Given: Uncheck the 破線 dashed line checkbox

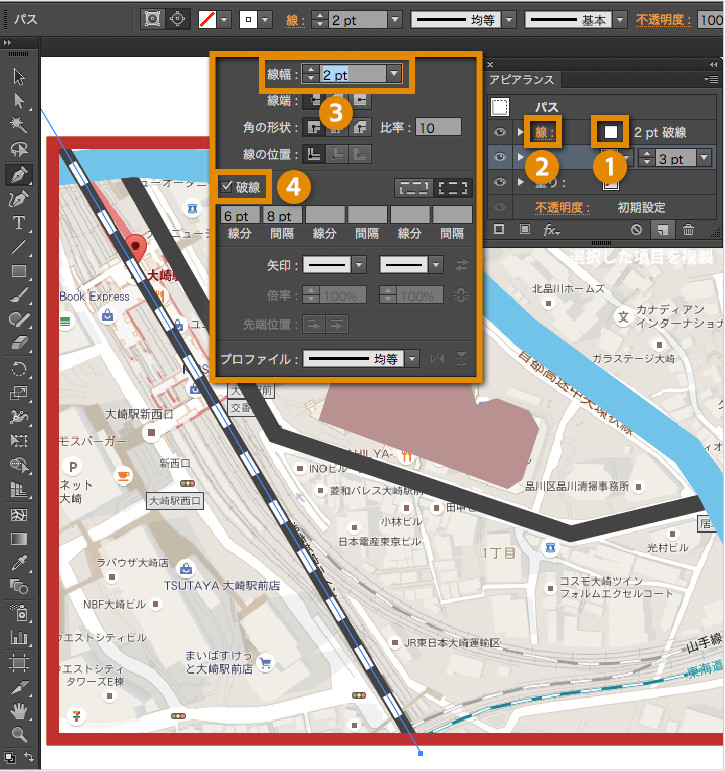Looking at the screenshot, I should point(227,186).
